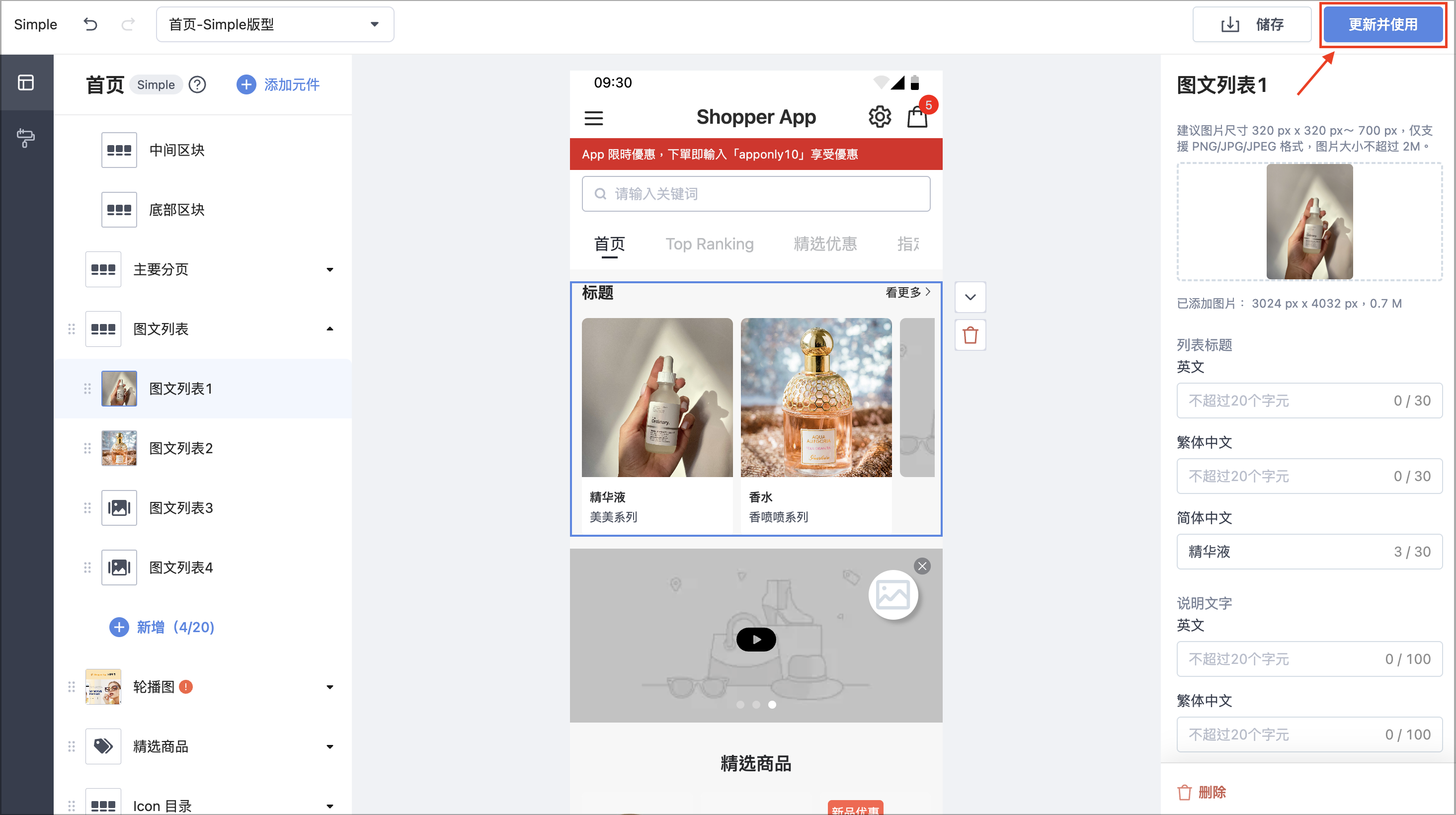
Task: Click drag handle of 图文列表1
Action: tap(87, 388)
